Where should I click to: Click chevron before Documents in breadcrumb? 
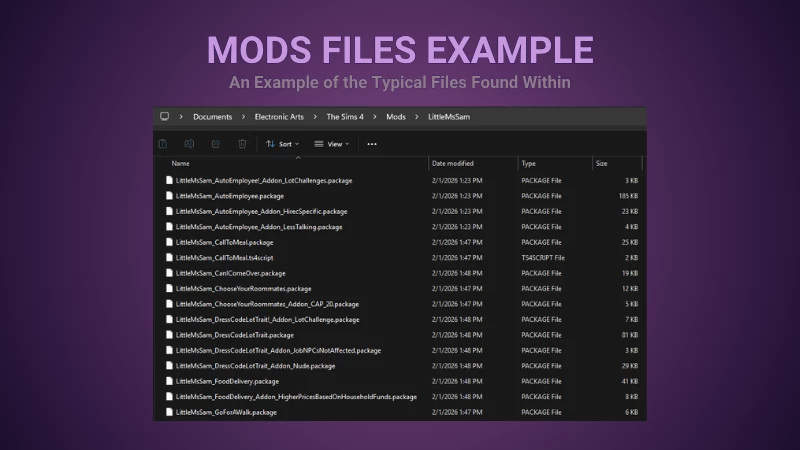[x=181, y=117]
